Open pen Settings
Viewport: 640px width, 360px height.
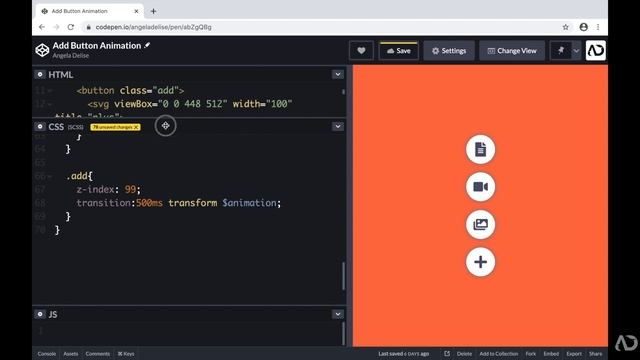[x=449, y=51]
